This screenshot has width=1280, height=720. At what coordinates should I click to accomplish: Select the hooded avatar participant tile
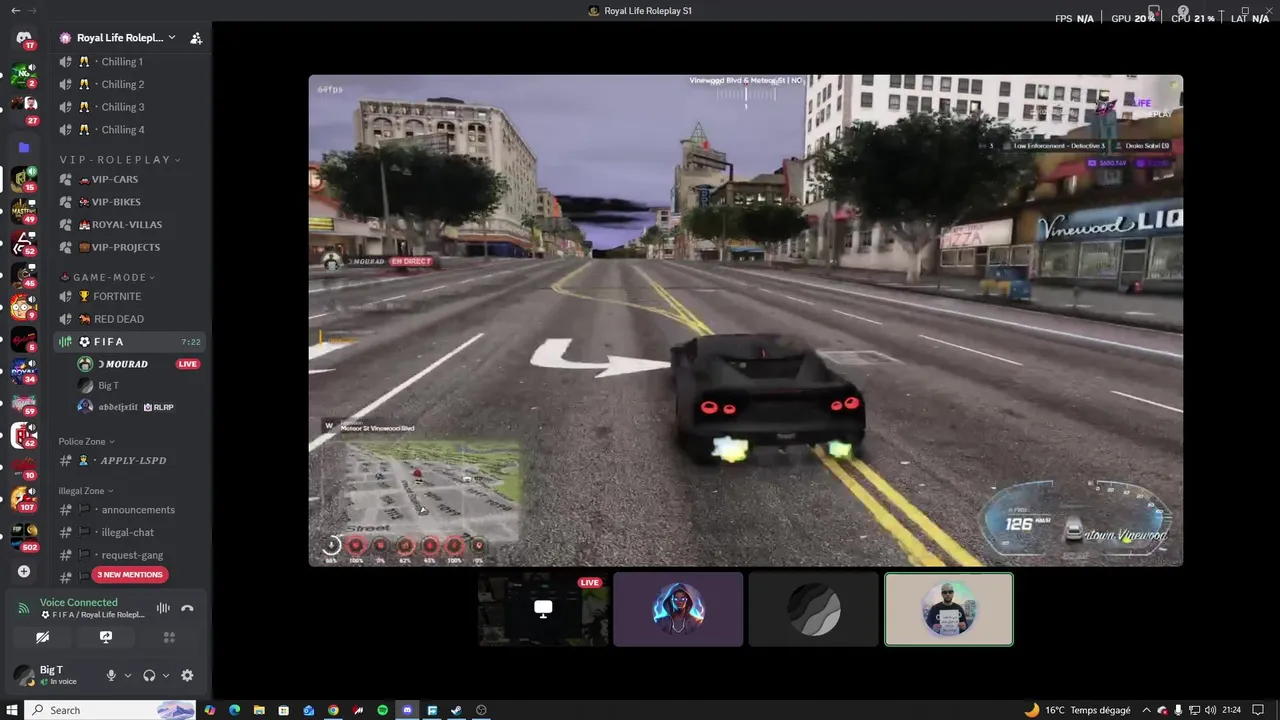678,609
